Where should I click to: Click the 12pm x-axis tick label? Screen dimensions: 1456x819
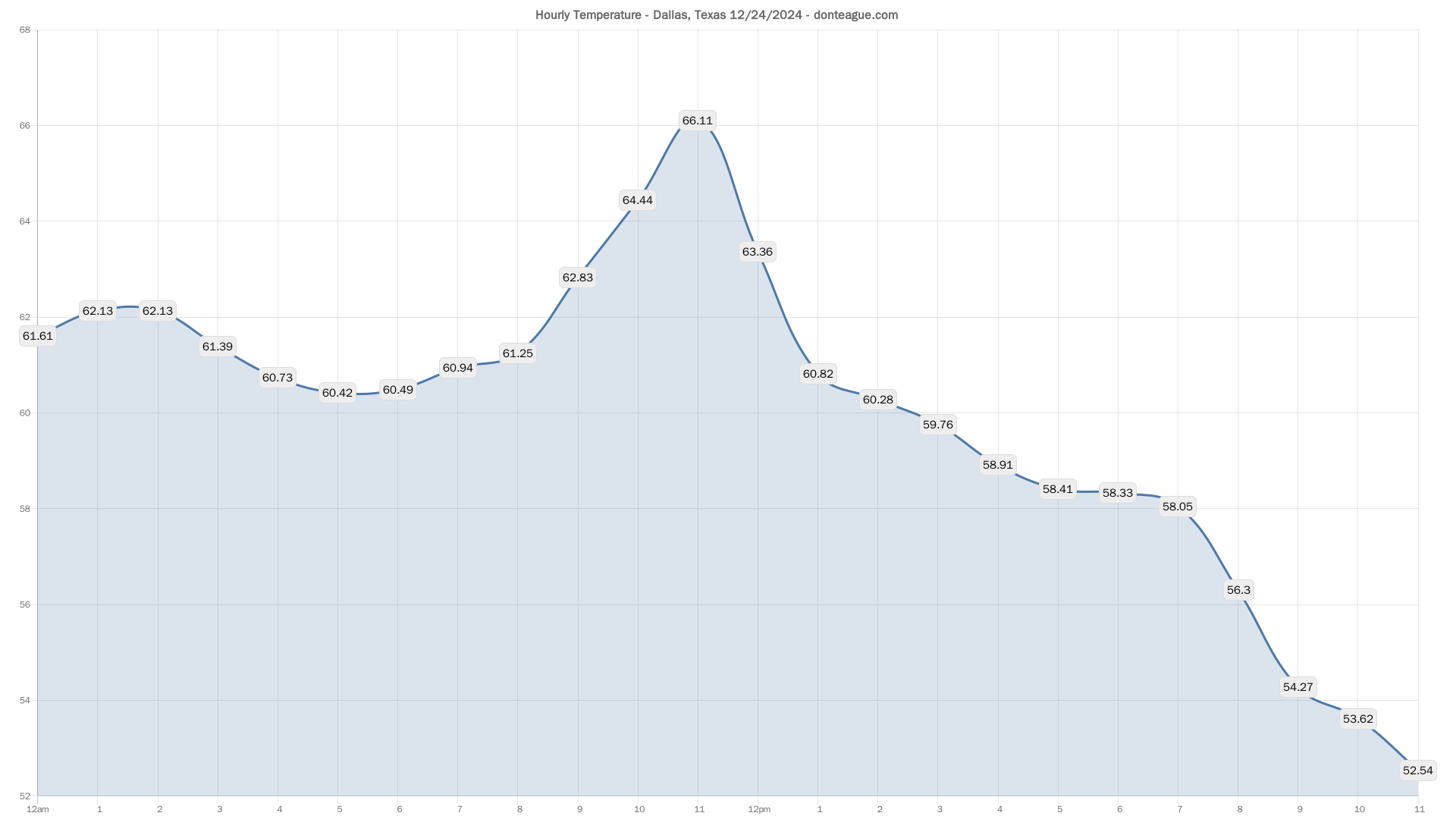click(x=759, y=809)
